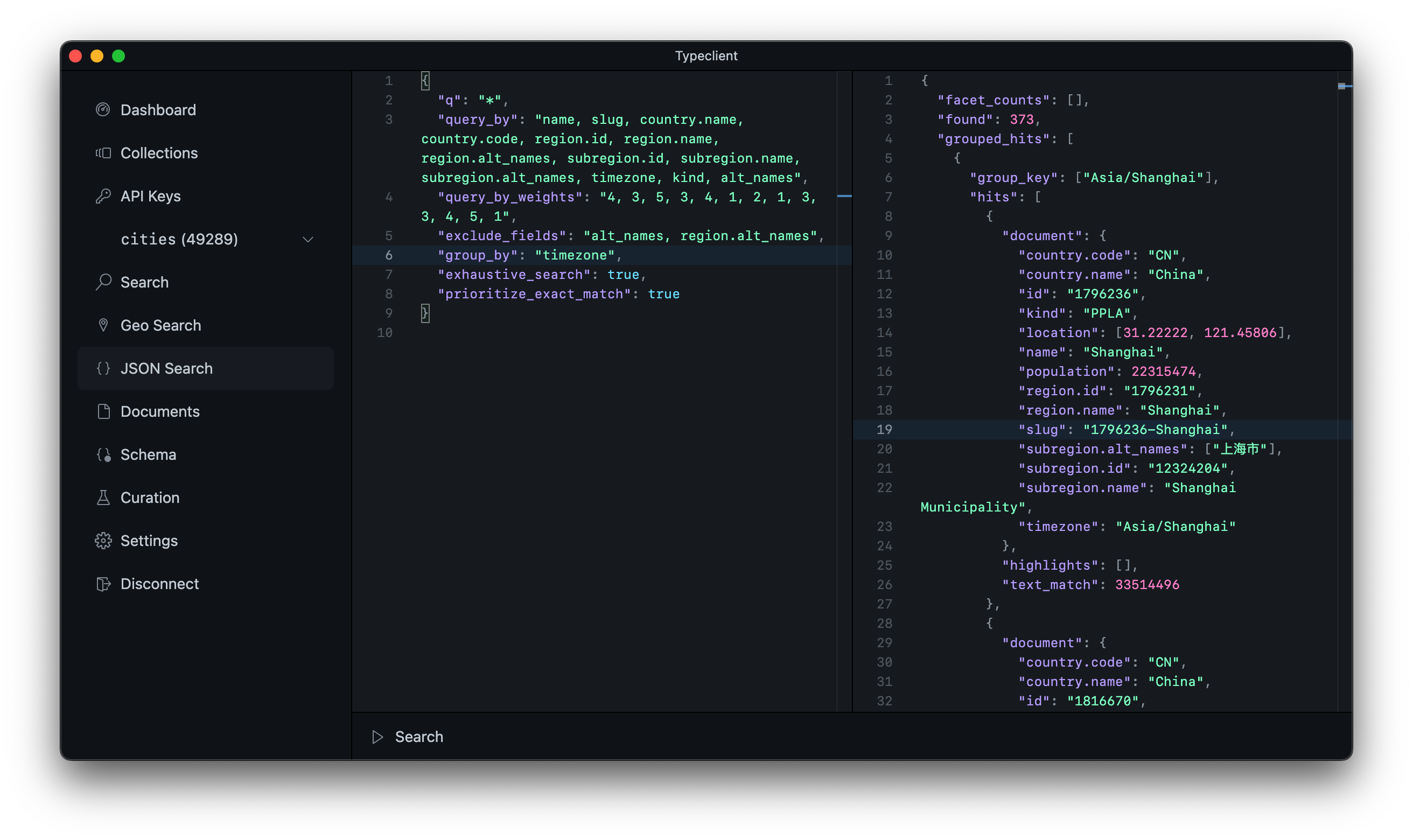Click the Geo Search pin icon

[x=103, y=325]
